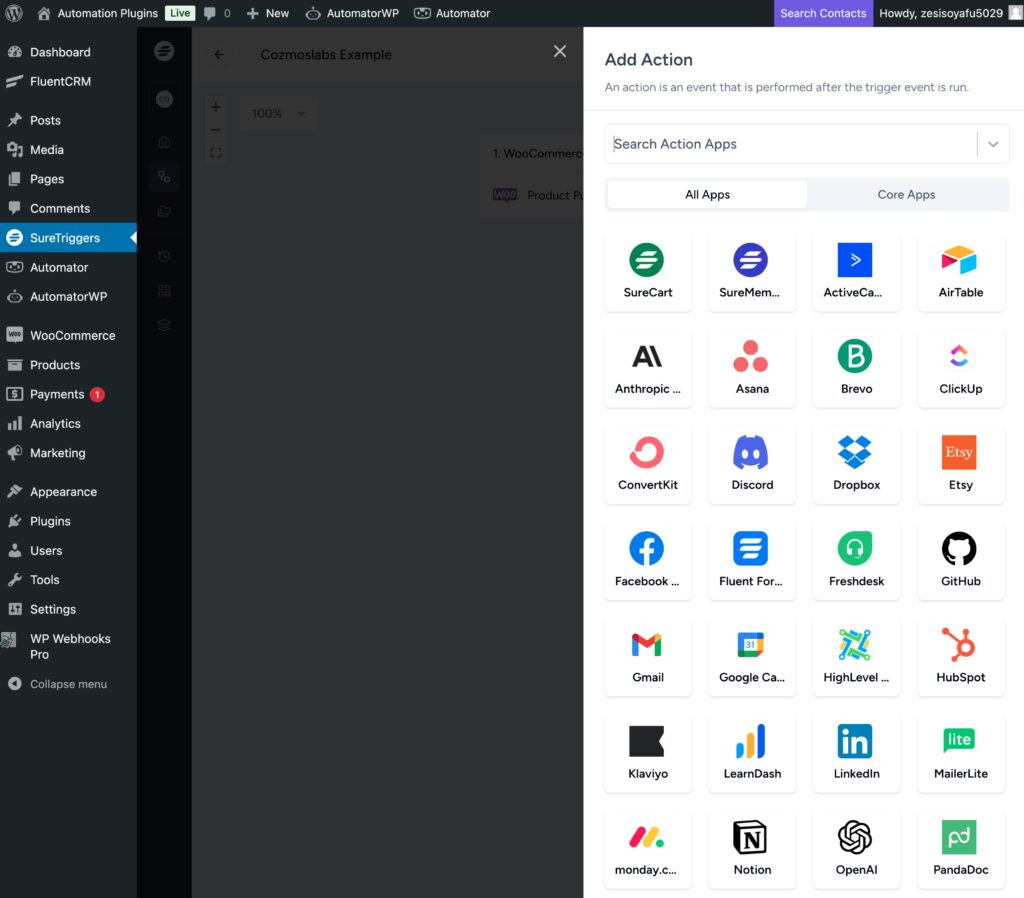Image resolution: width=1024 pixels, height=898 pixels.
Task: Click the SureTriggers logo in dark sidebar
Action: pos(164,51)
